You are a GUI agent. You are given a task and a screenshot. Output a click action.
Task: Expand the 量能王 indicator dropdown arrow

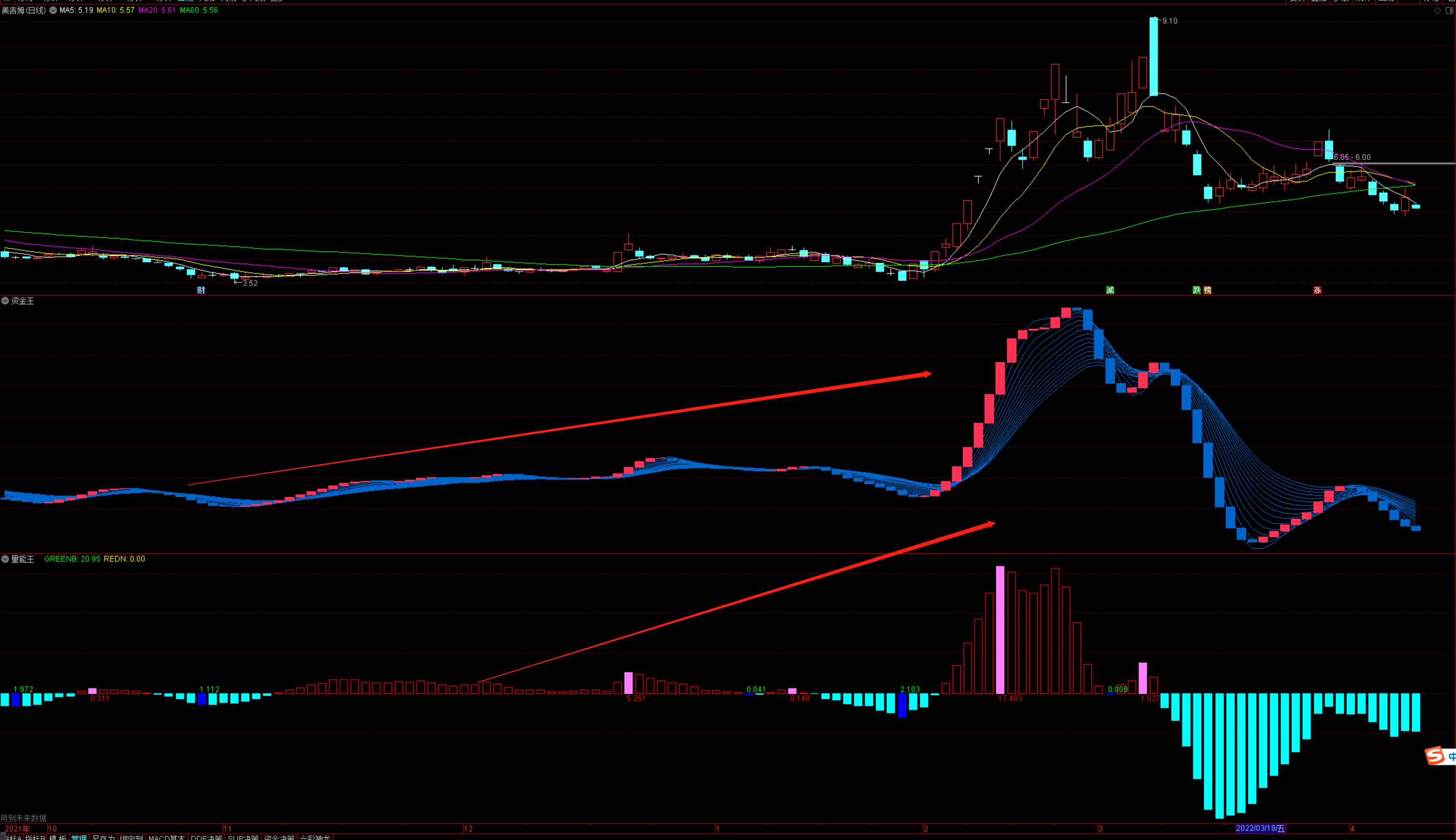pos(5,559)
